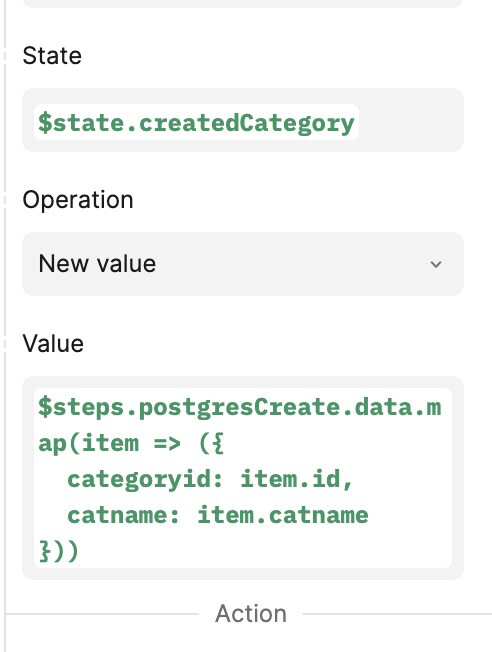Click the ap(item => ({ code line
Viewport: 492px width, 652px height.
point(131,443)
